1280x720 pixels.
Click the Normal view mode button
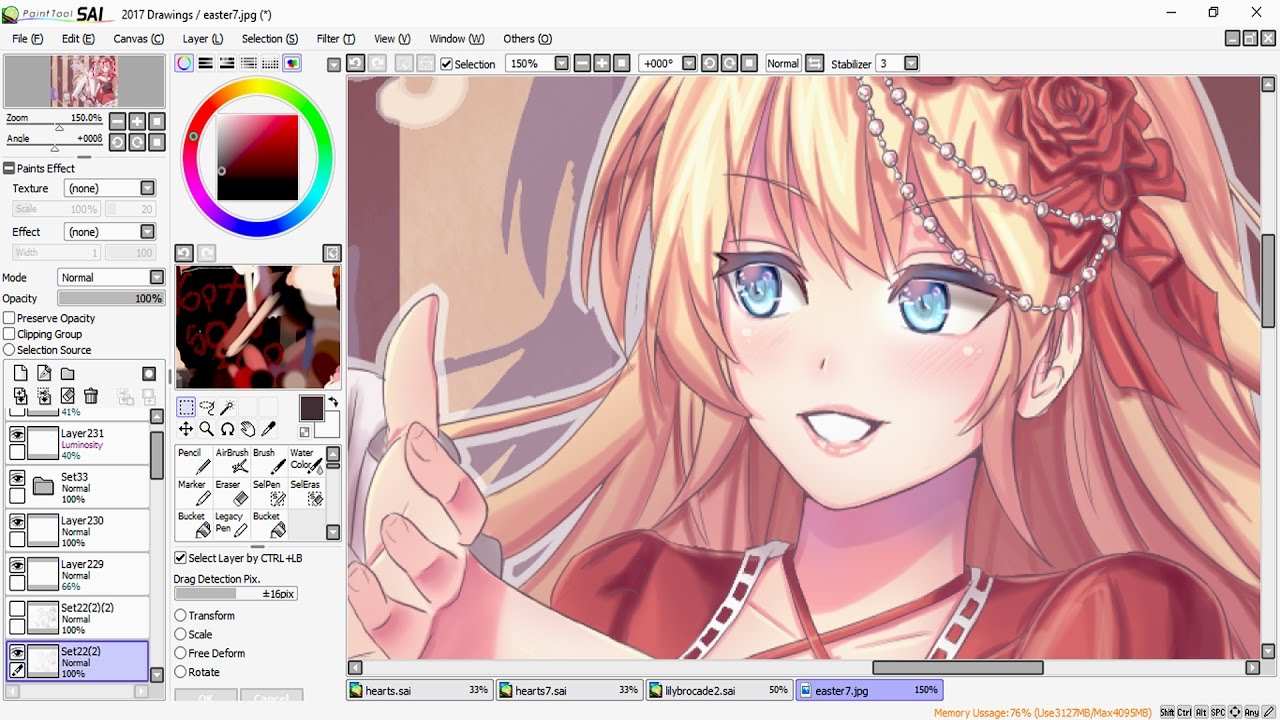(x=783, y=63)
